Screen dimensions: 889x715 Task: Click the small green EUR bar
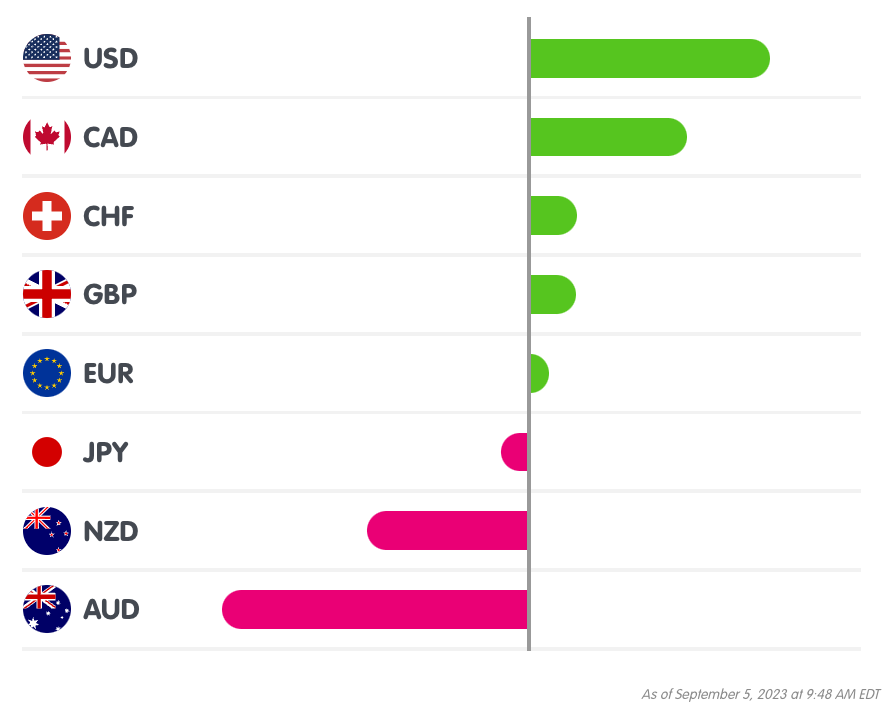click(x=538, y=373)
